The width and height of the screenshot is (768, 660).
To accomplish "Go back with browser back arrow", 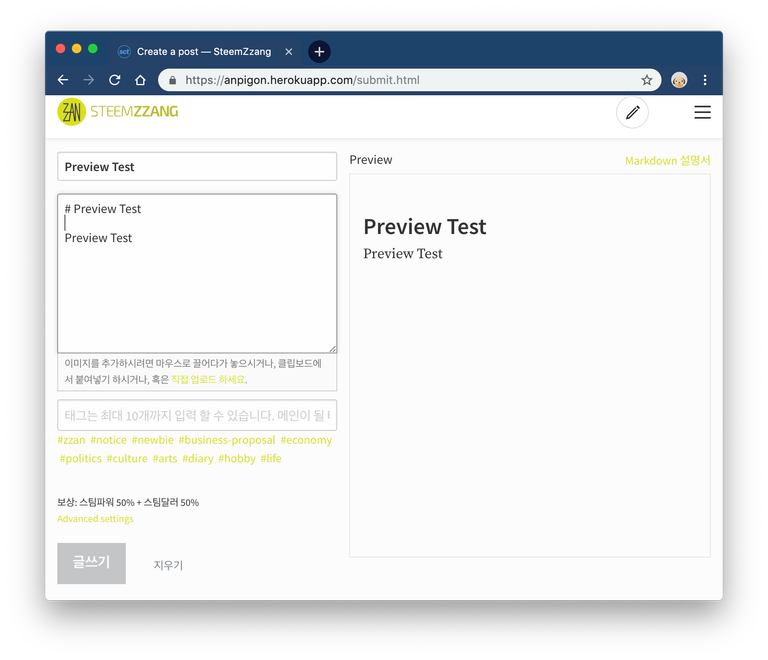I will (x=63, y=80).
